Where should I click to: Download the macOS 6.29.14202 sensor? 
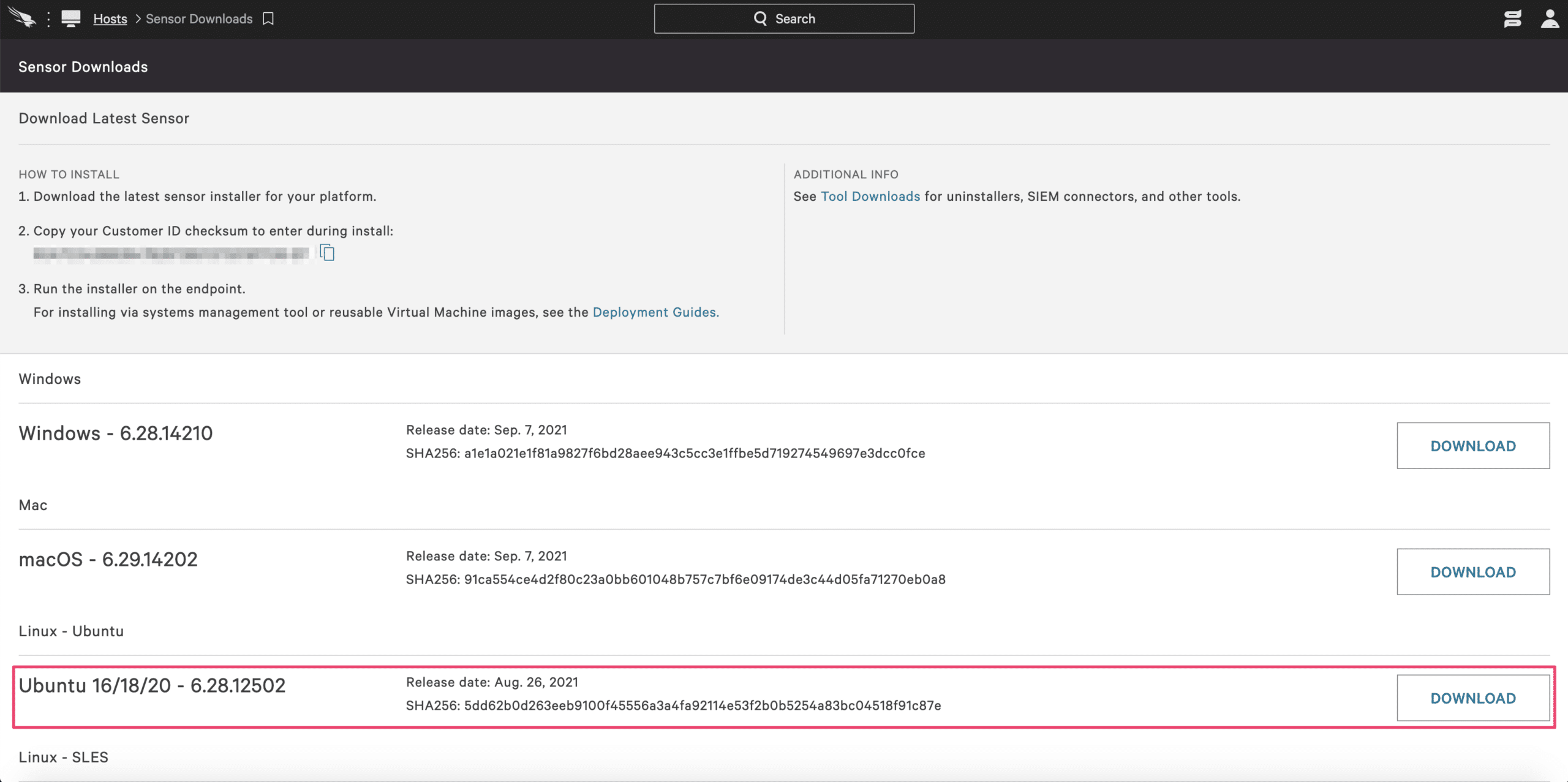click(1473, 572)
